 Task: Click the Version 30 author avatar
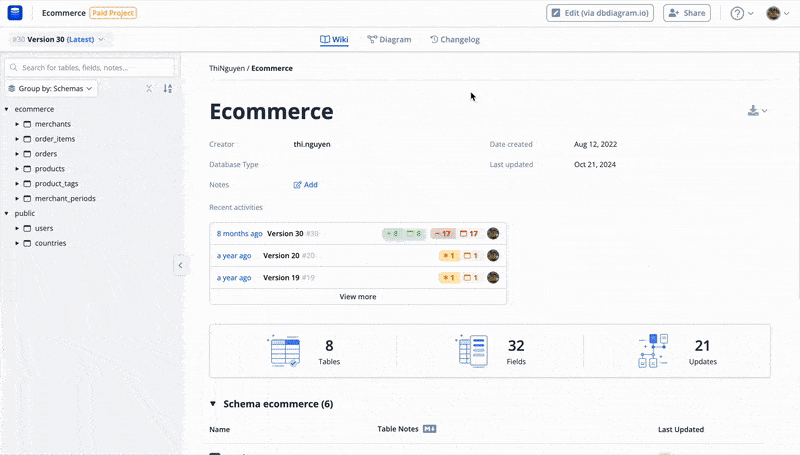(x=493, y=234)
